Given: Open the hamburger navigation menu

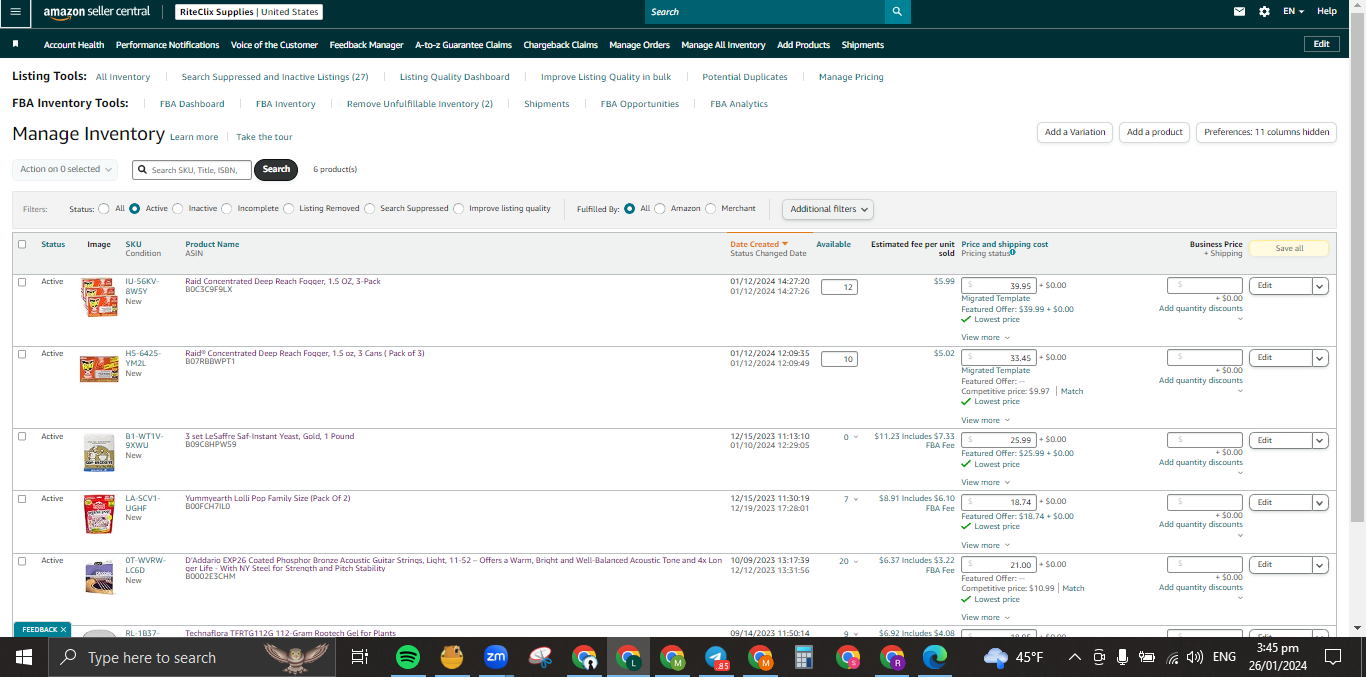Looking at the screenshot, I should tap(15, 12).
